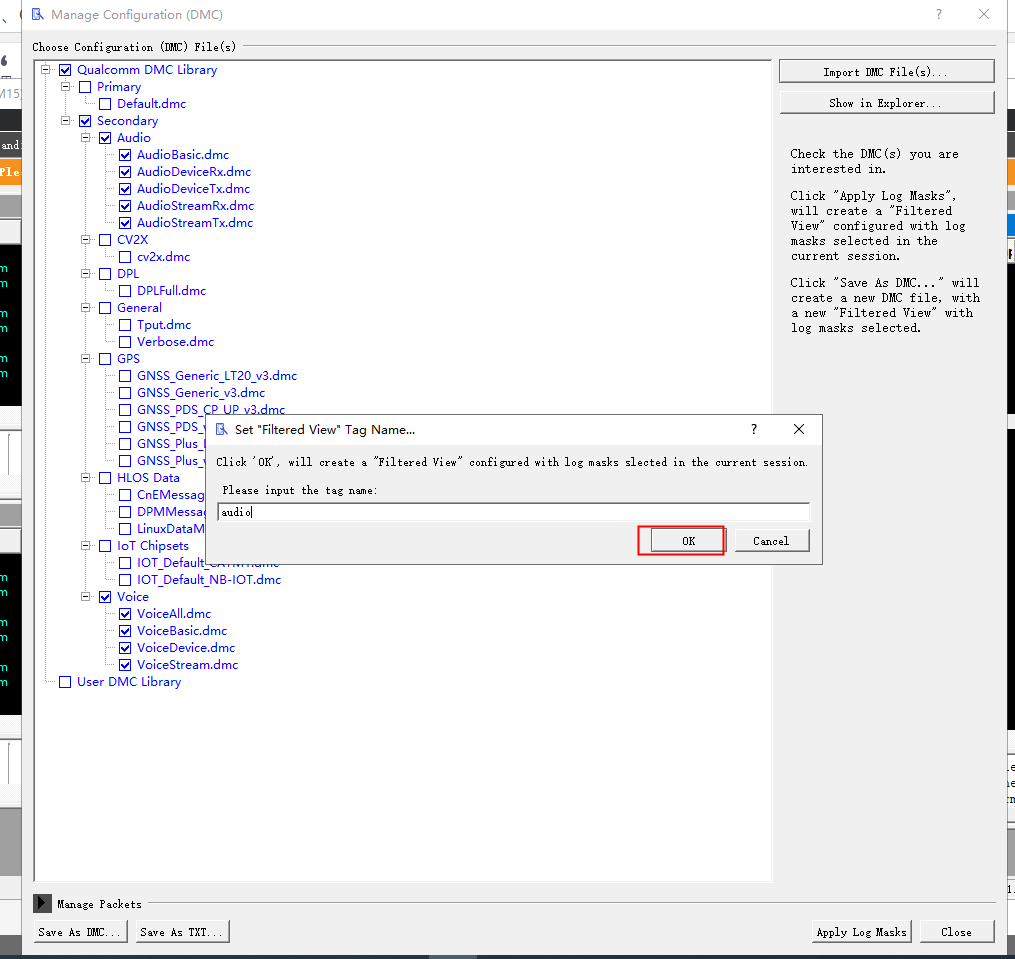Uncheck AudioBasic.dmc checkbox
The height and width of the screenshot is (959, 1015).
pyautogui.click(x=125, y=155)
